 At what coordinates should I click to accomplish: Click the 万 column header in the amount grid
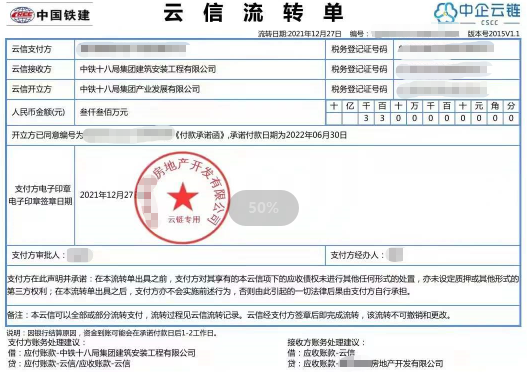click(x=414, y=106)
